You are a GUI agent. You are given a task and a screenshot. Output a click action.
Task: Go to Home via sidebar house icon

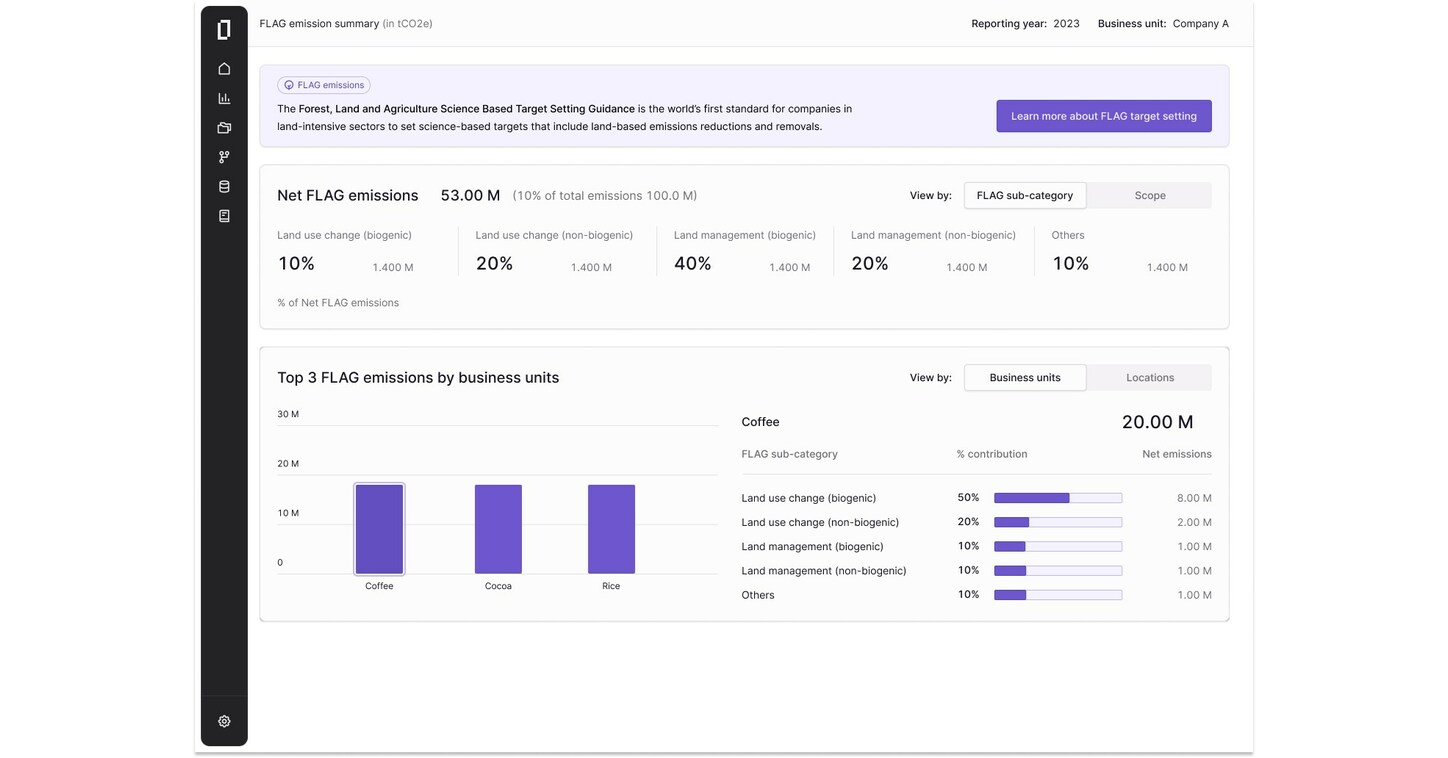click(x=224, y=69)
